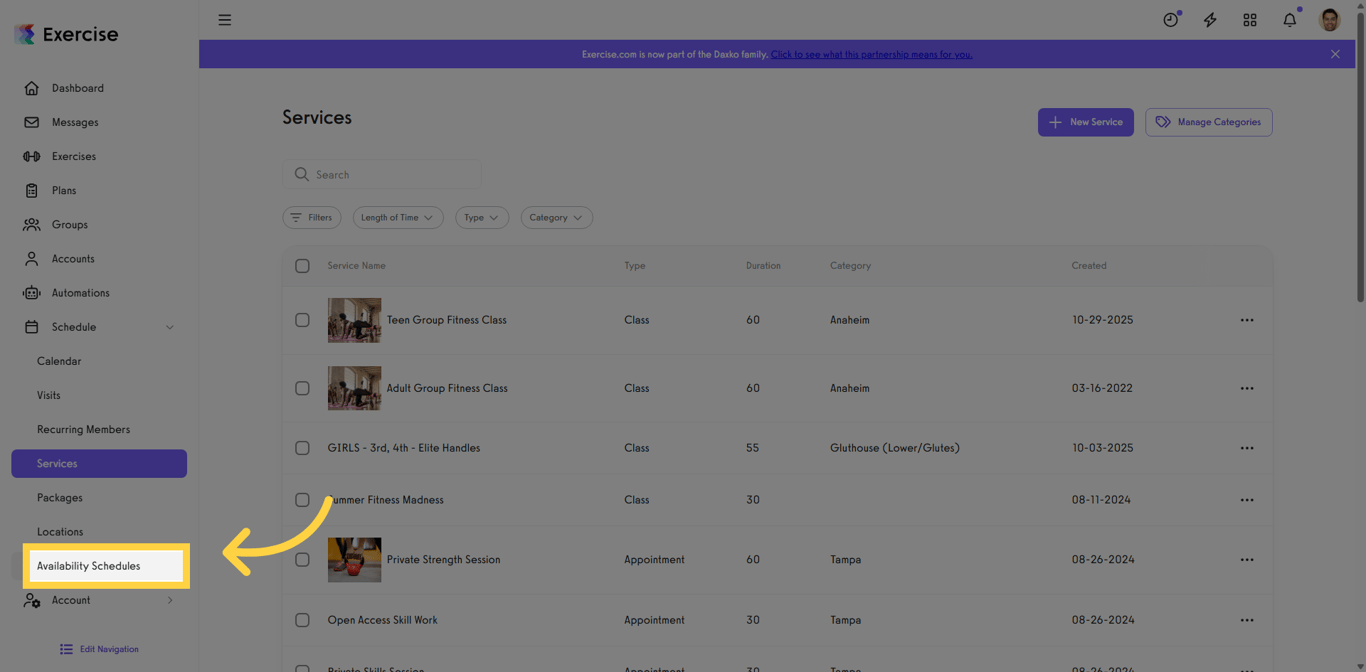Click the Account gear-person icon
Screen dimensions: 1366x672
32,600
